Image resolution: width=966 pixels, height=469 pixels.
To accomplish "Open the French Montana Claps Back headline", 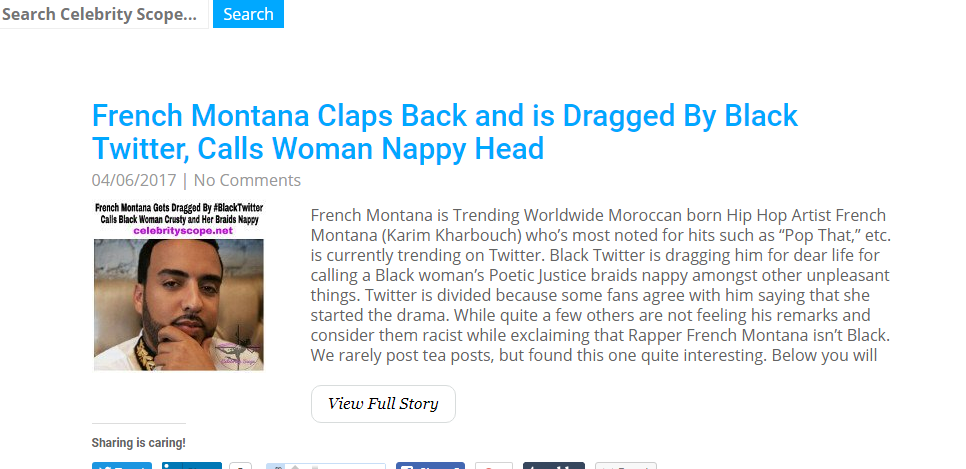I will point(445,132).
